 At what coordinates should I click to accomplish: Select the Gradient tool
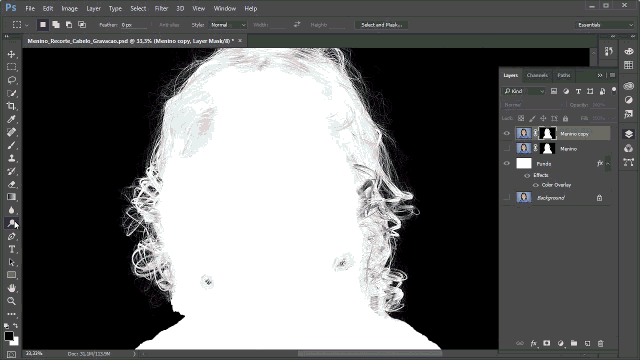pyautogui.click(x=11, y=197)
